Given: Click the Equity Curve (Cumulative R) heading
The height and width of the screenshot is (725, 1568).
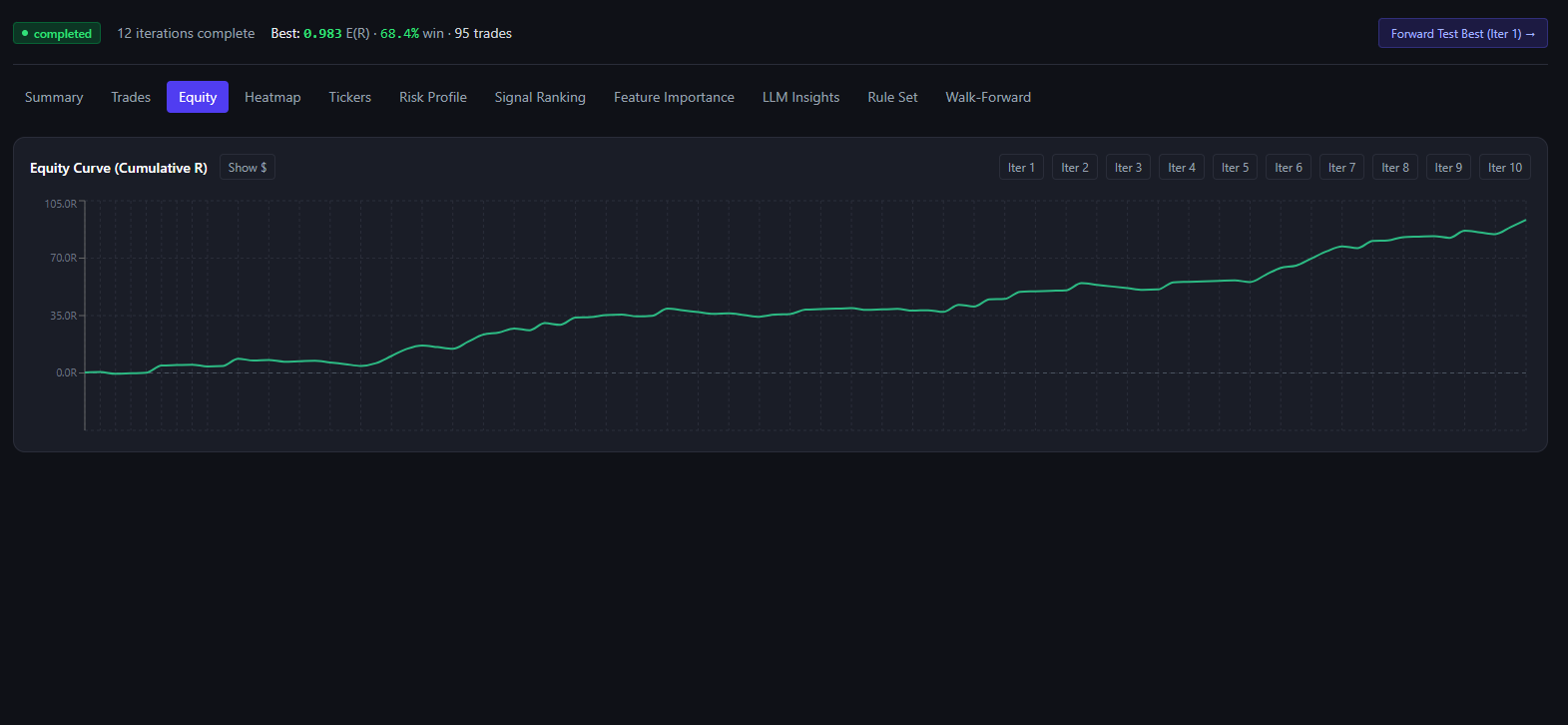Looking at the screenshot, I should (x=119, y=168).
